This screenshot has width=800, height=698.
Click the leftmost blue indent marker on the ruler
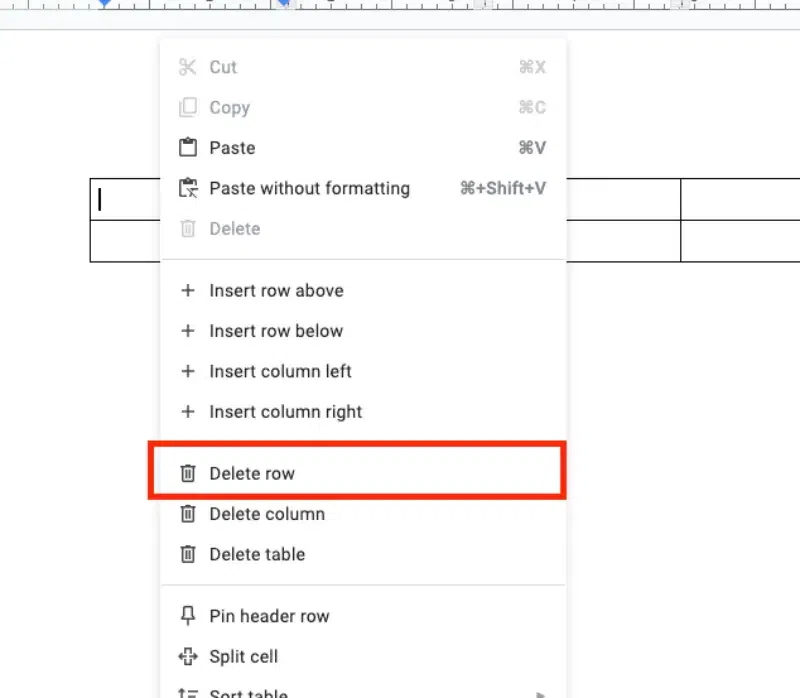(105, 5)
